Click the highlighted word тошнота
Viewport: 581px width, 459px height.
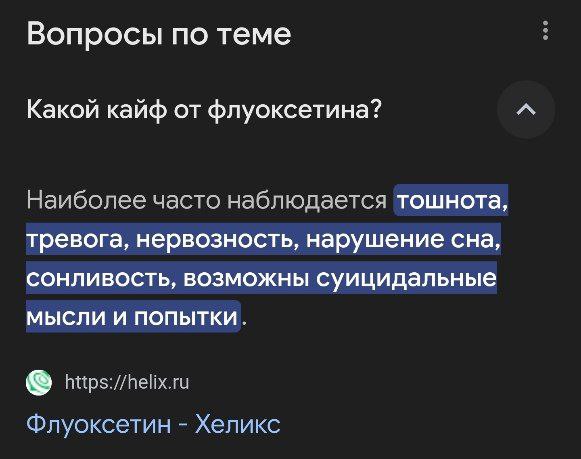click(x=452, y=200)
